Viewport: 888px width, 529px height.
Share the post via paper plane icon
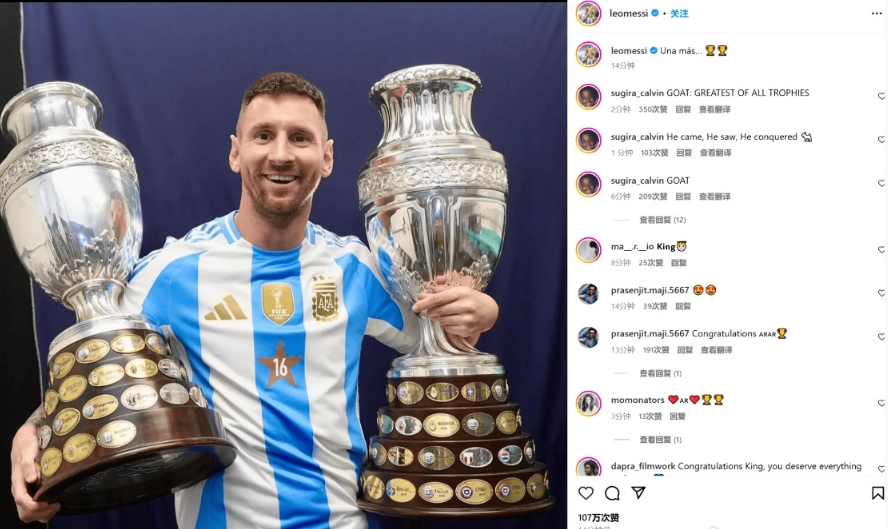coord(638,493)
